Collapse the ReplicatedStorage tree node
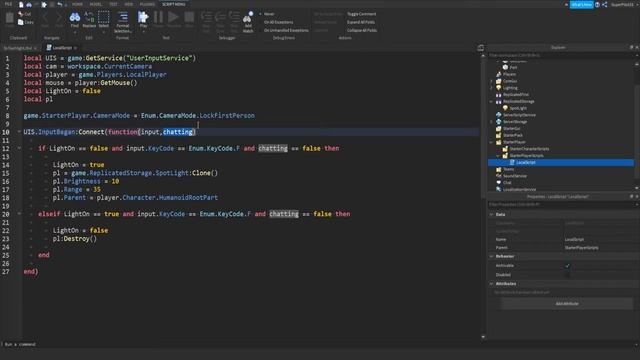 pyautogui.click(x=491, y=102)
